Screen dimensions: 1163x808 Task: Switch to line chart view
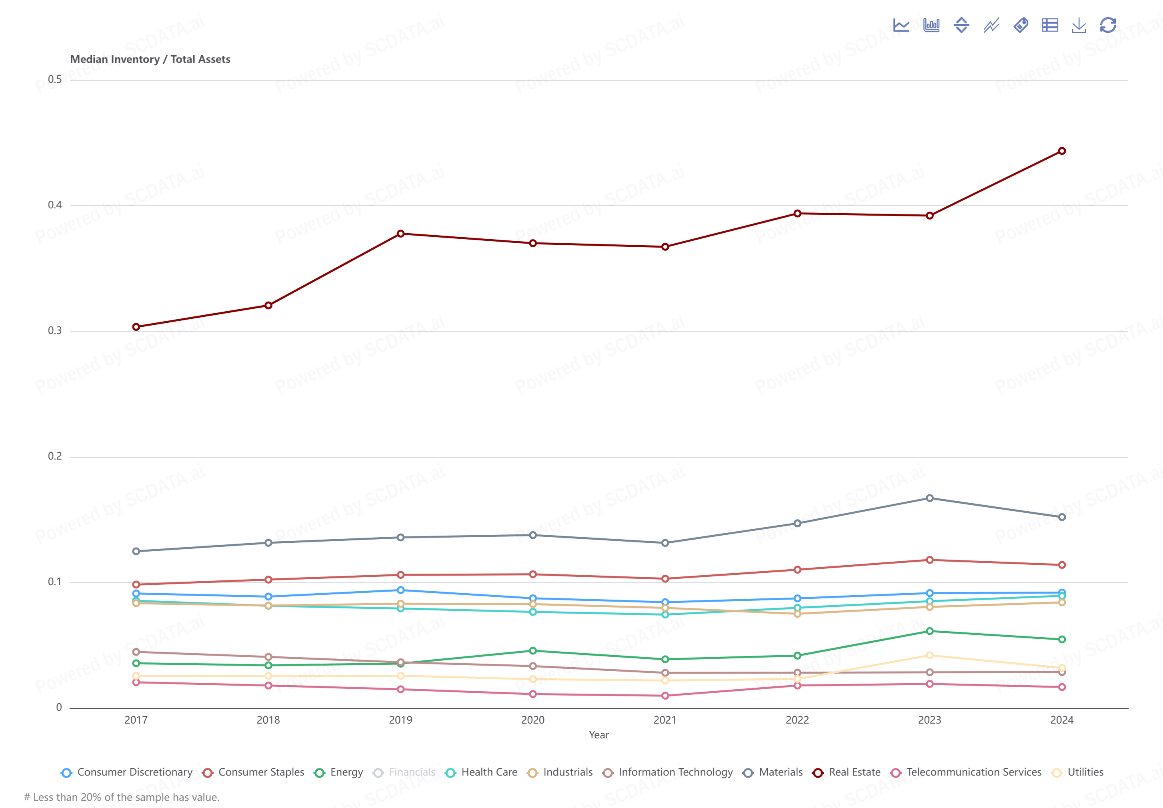(x=901, y=25)
